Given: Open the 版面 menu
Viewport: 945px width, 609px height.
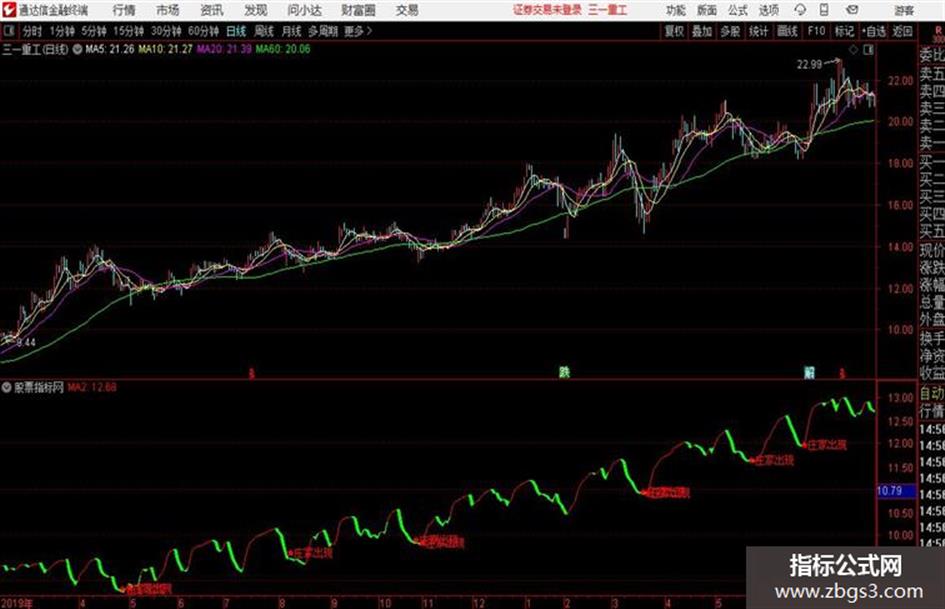Looking at the screenshot, I should click(x=706, y=10).
